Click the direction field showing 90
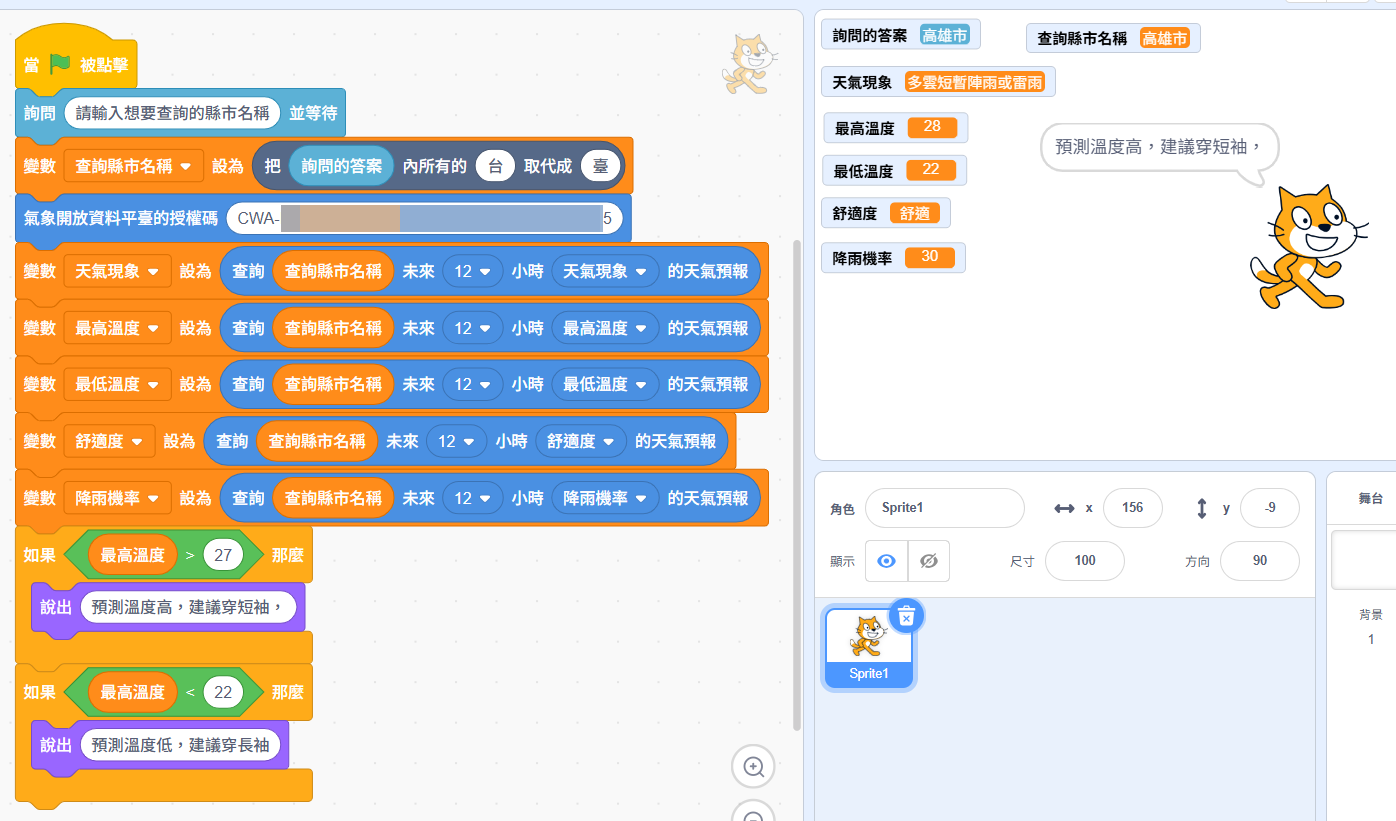Viewport: 1396px width, 821px height. coord(1259,561)
